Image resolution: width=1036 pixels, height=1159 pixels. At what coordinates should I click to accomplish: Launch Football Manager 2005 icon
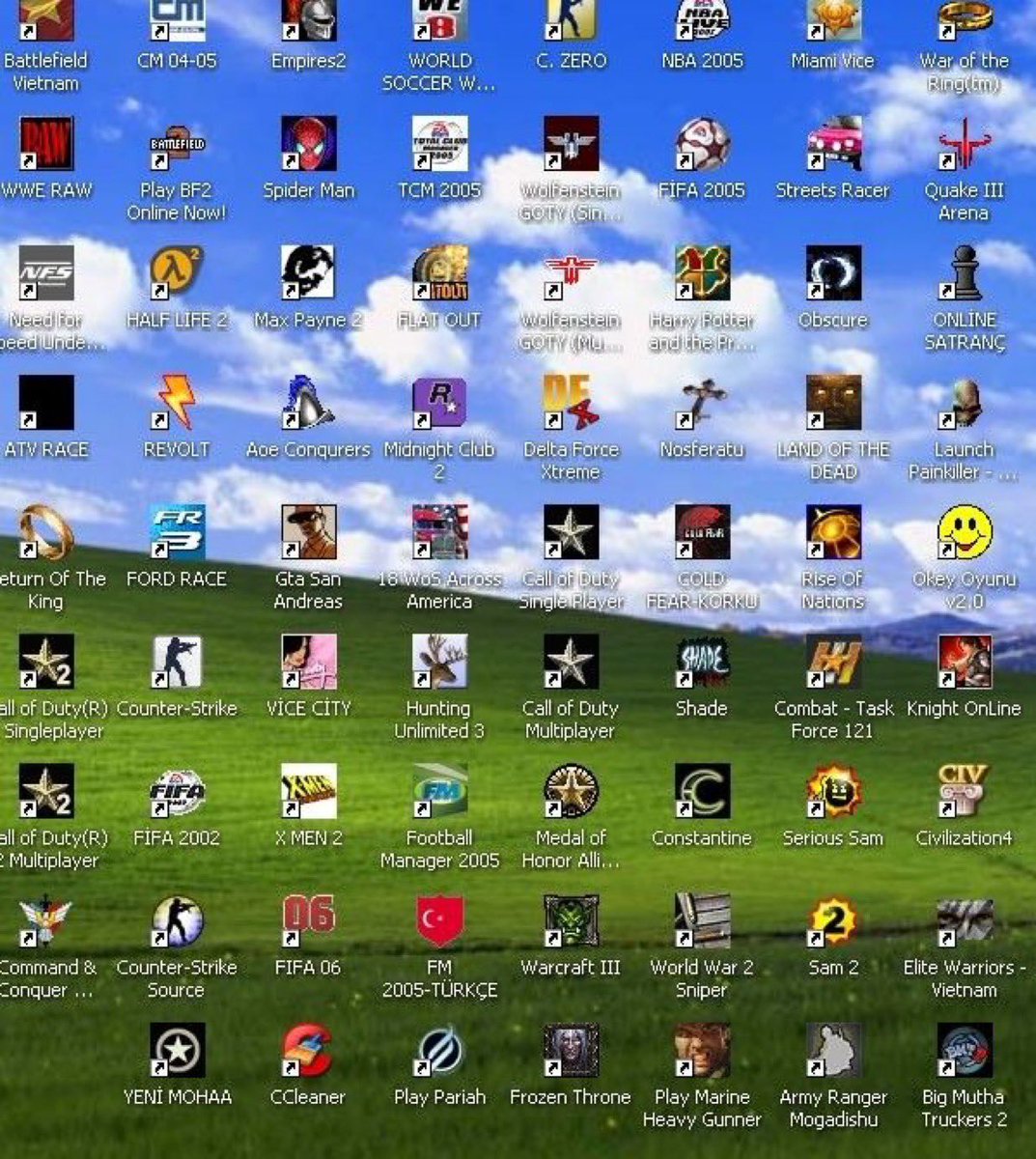click(x=439, y=791)
